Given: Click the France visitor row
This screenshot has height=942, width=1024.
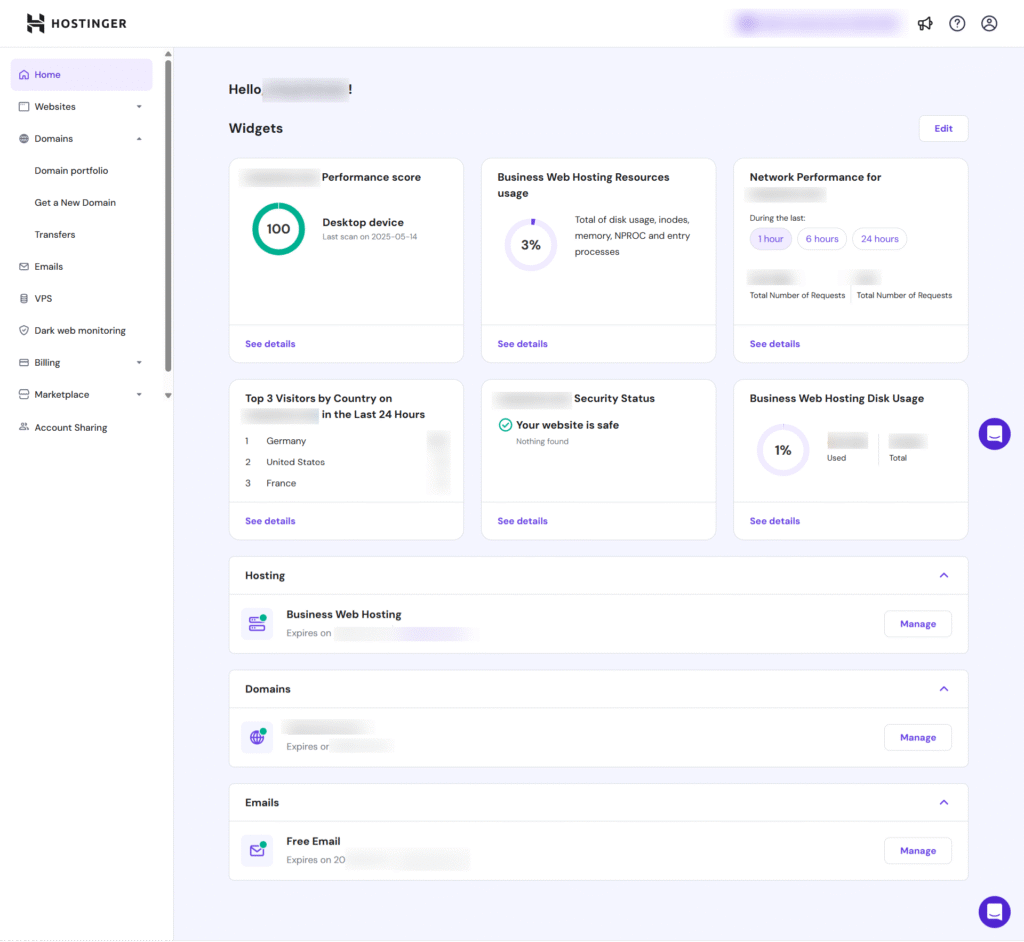Looking at the screenshot, I should (x=346, y=483).
